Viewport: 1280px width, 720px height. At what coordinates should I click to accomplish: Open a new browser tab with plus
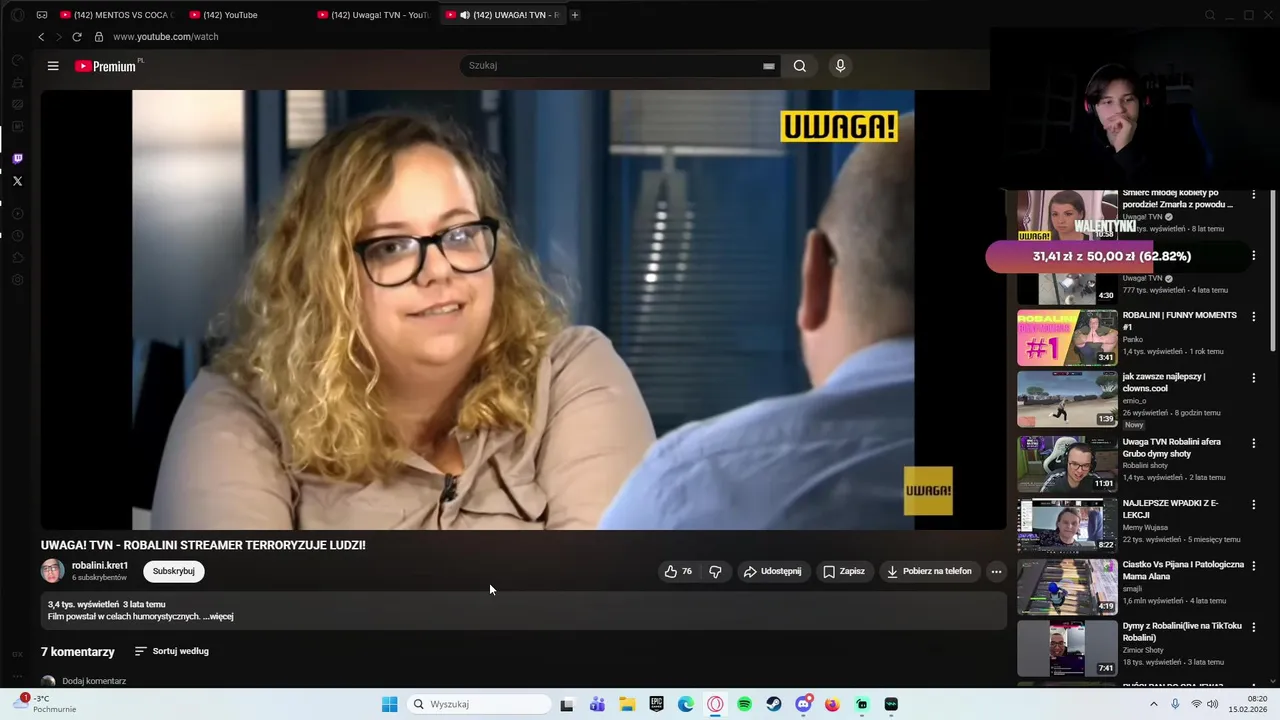tap(575, 15)
